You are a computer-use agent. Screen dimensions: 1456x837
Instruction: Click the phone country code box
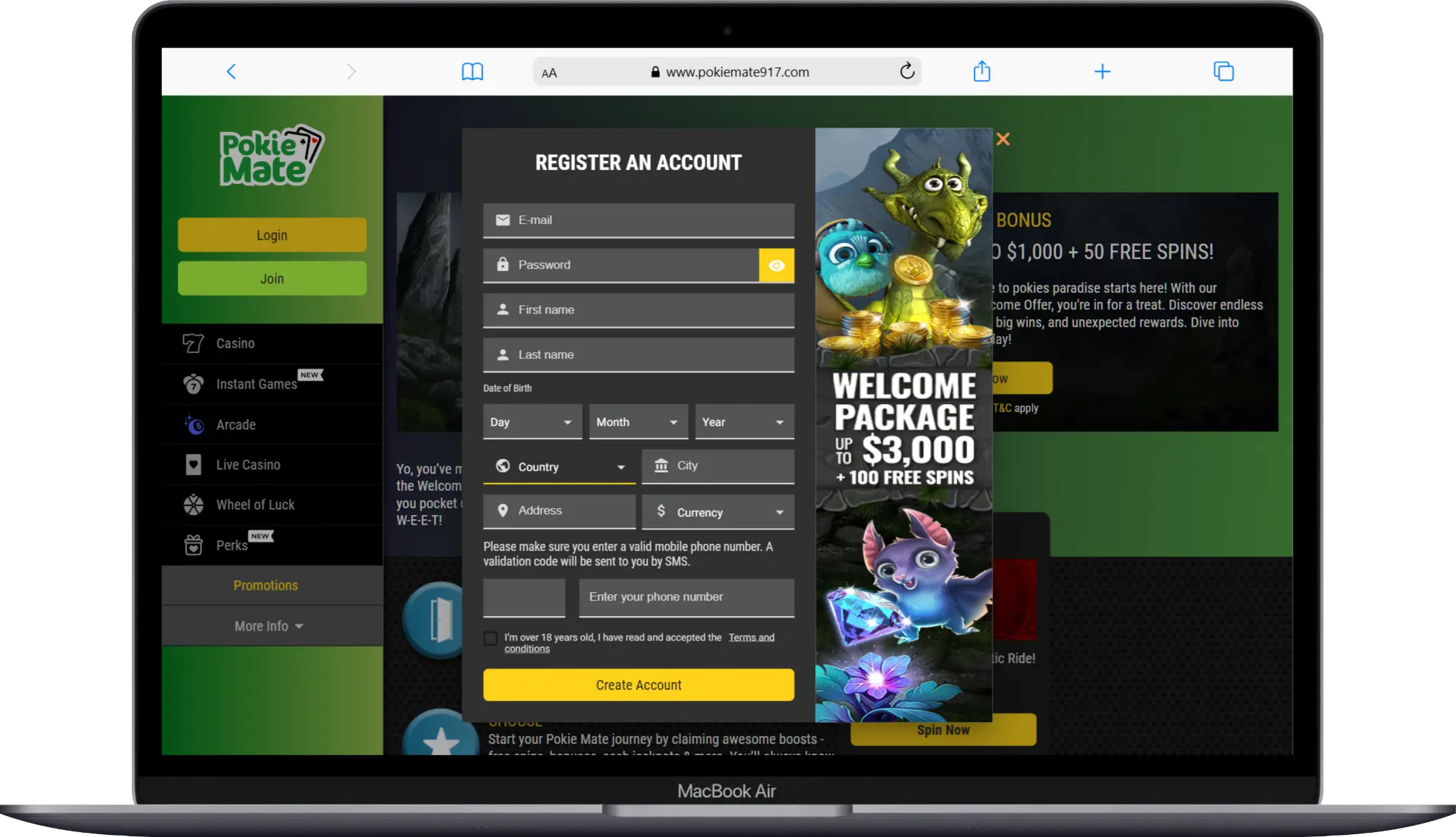coord(524,598)
